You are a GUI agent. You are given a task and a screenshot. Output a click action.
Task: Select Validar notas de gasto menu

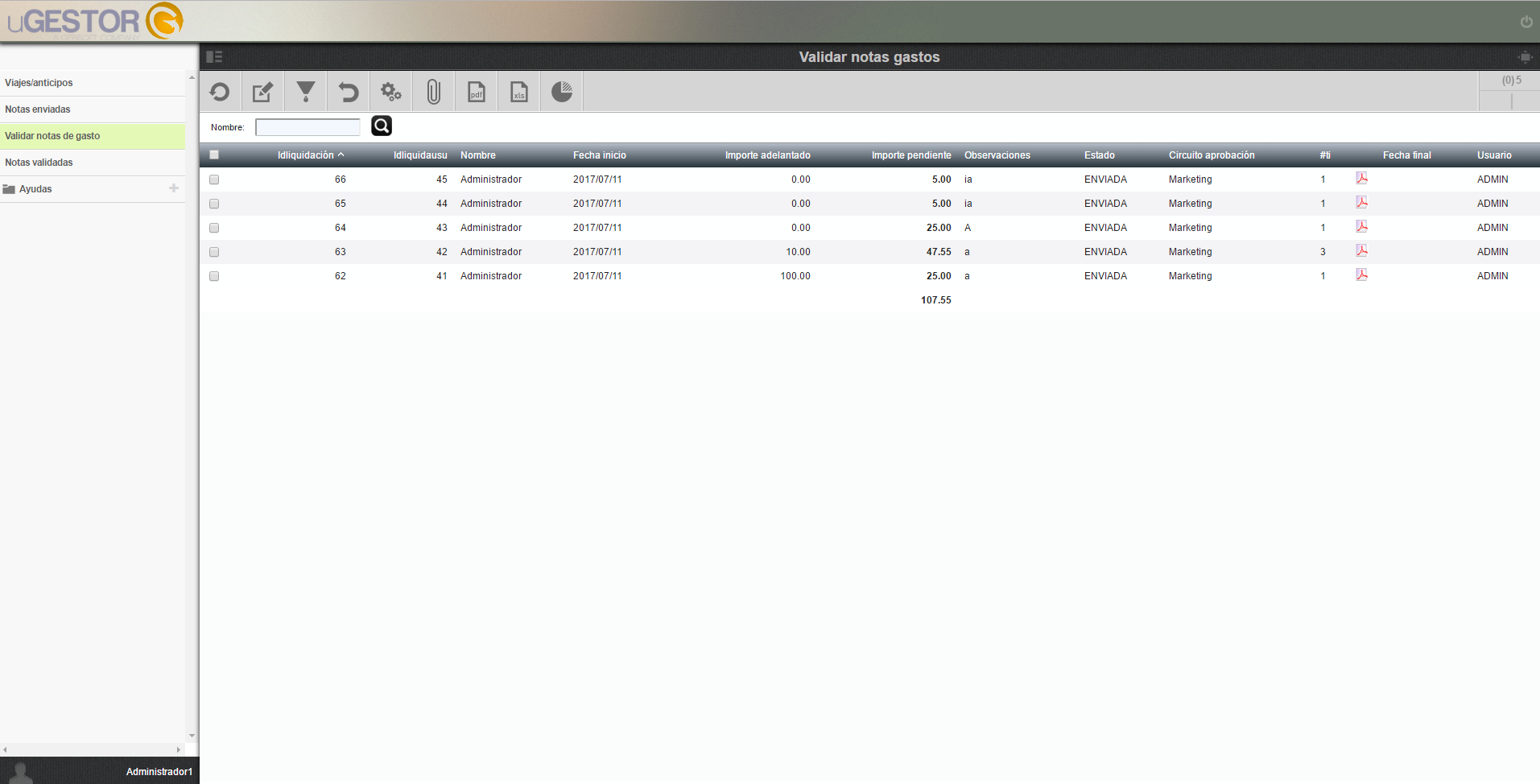coord(93,136)
